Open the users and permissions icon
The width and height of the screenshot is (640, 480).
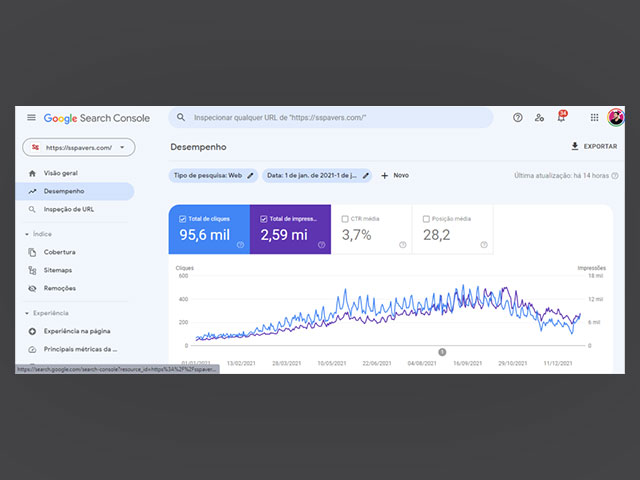tap(540, 118)
